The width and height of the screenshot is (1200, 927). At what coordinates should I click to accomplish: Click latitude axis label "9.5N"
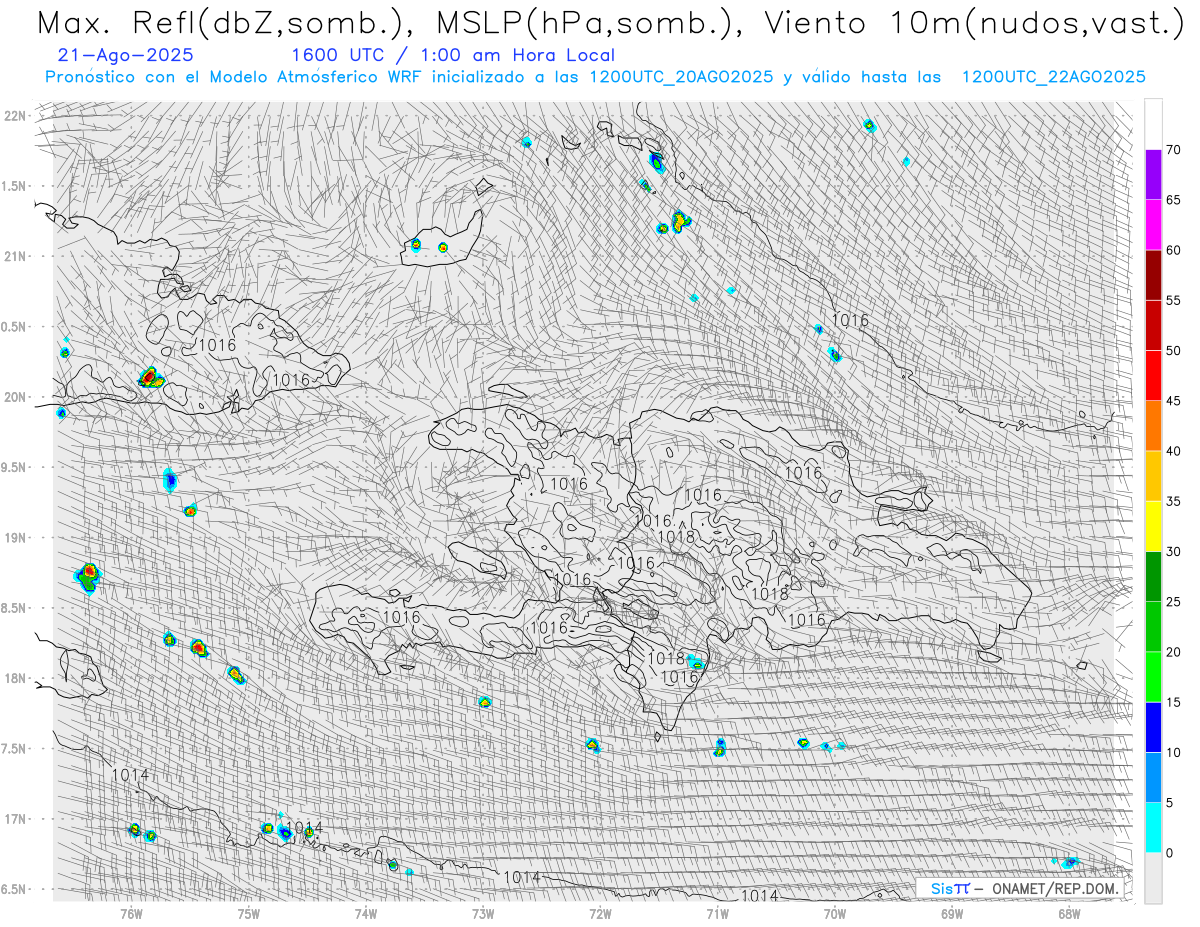(13, 467)
